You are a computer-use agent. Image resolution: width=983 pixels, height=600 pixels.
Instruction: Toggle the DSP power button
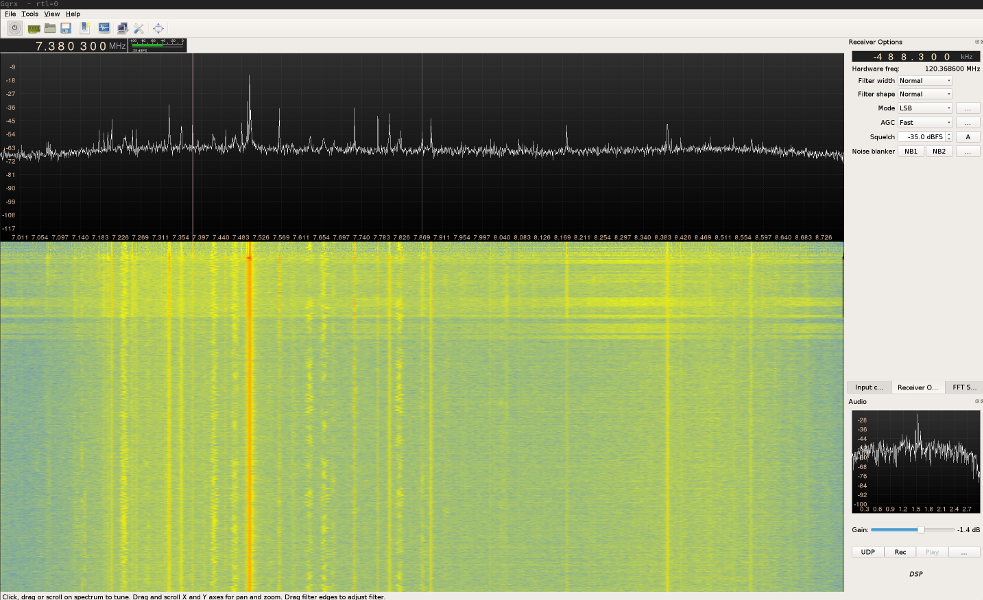[x=14, y=28]
